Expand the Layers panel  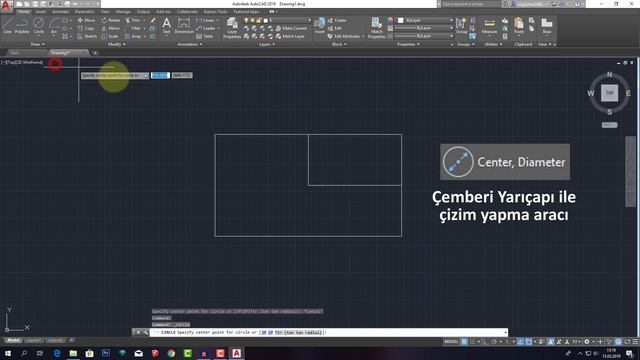267,44
